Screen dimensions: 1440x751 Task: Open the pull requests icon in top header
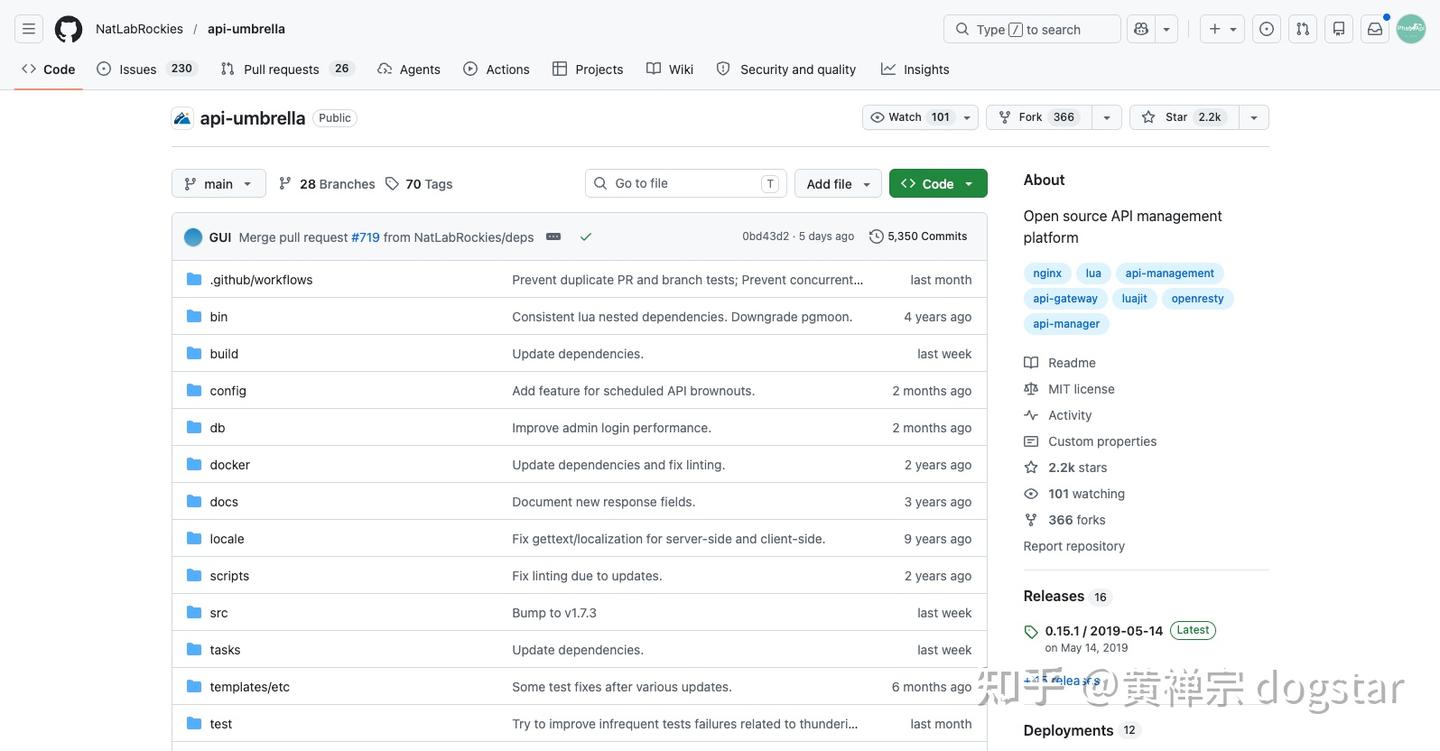(1303, 29)
